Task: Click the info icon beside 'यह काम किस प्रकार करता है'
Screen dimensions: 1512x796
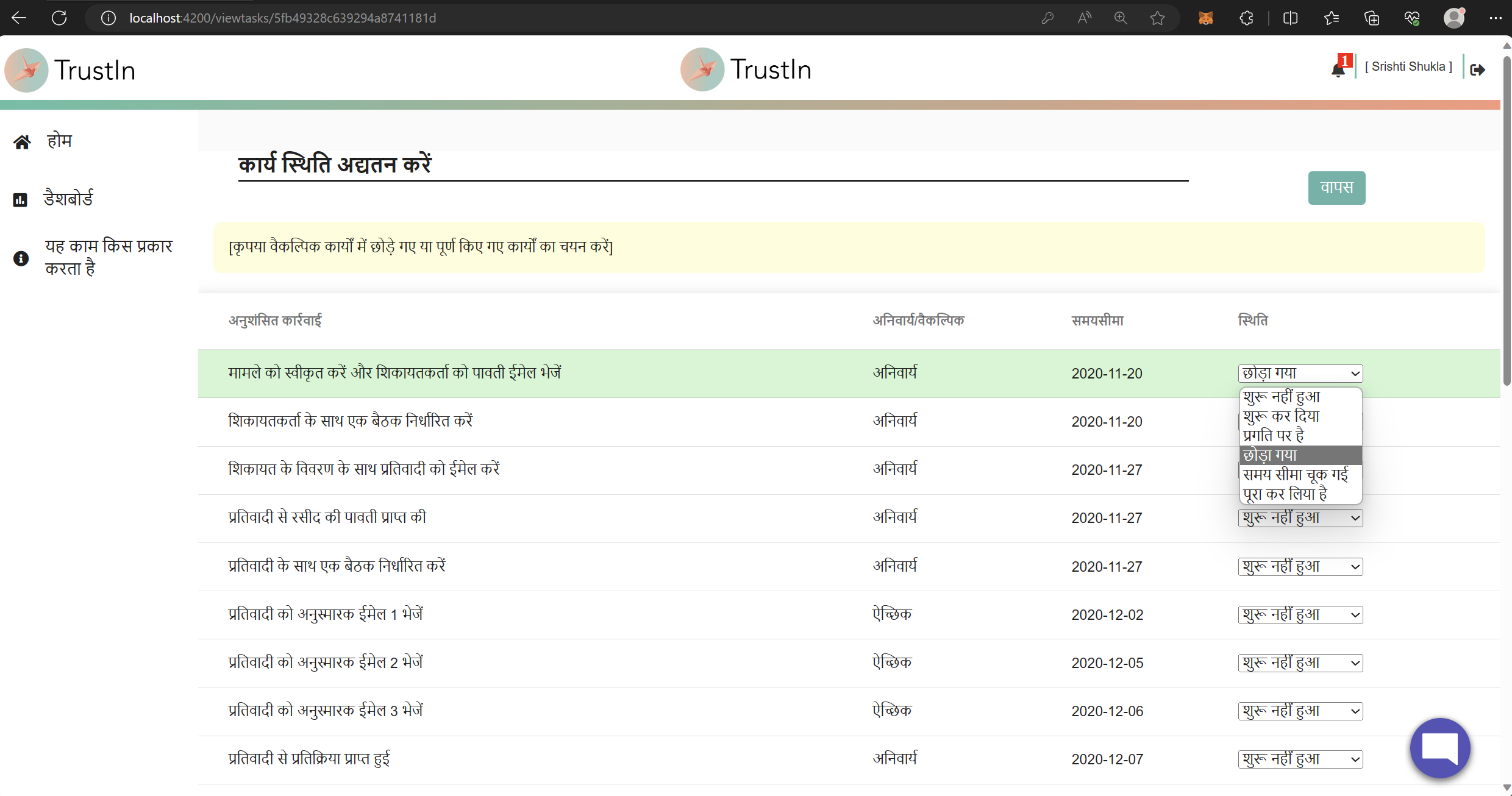Action: coord(21,258)
